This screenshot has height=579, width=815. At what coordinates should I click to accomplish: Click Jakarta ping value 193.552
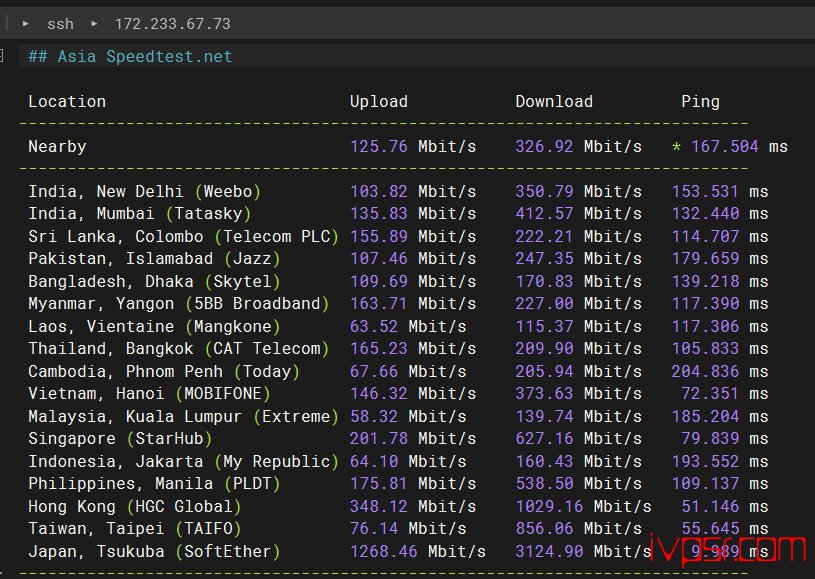[705, 462]
